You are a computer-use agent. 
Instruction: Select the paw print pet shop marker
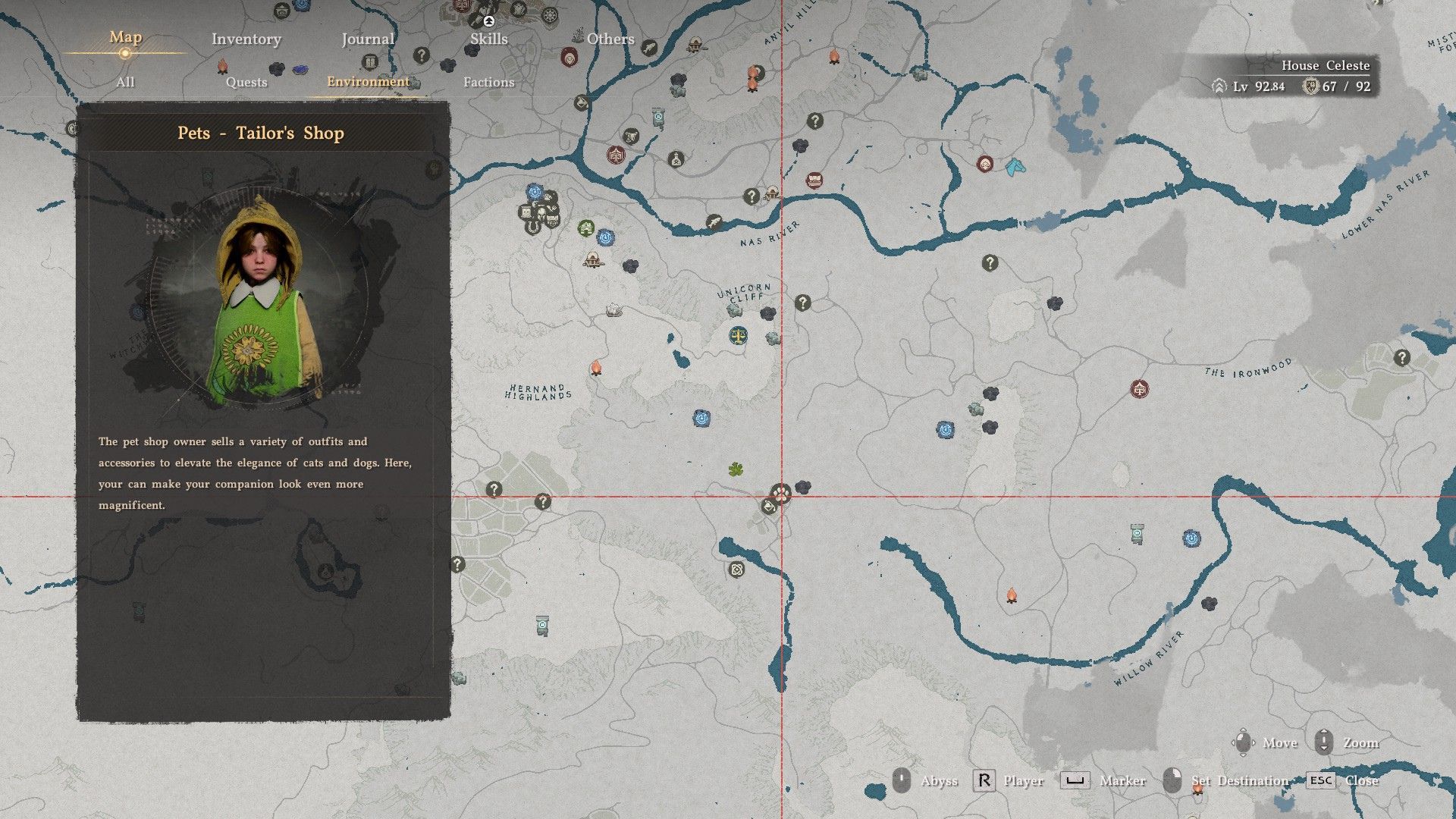(x=781, y=494)
